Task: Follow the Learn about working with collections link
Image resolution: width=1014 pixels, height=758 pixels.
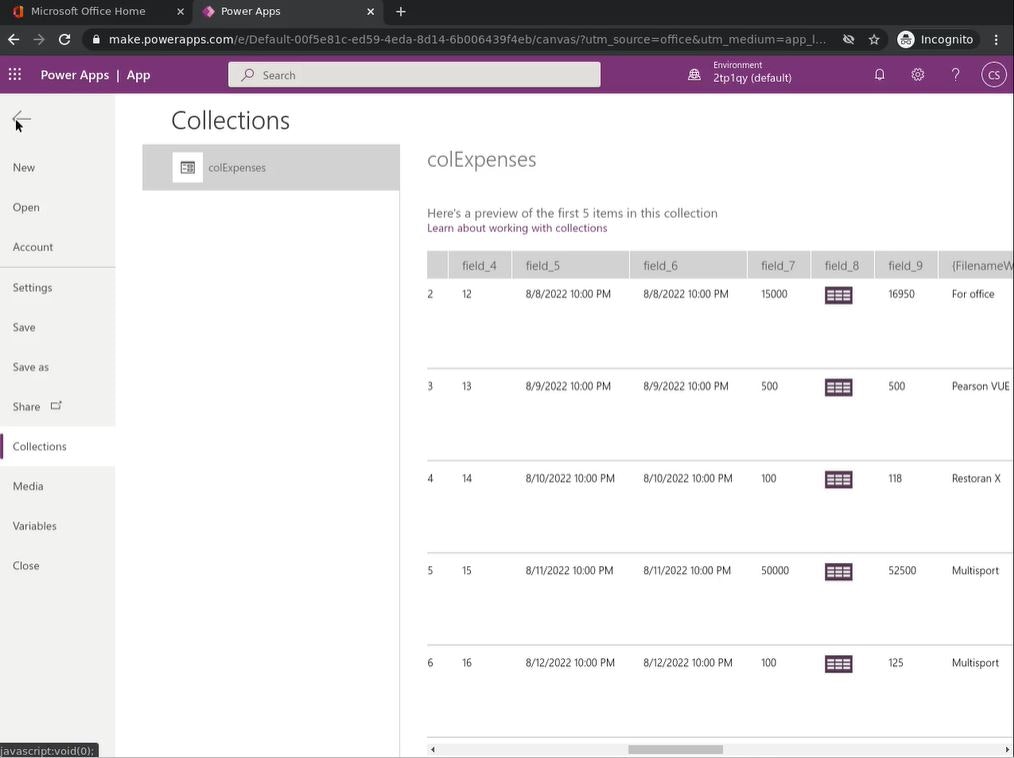Action: 517,228
